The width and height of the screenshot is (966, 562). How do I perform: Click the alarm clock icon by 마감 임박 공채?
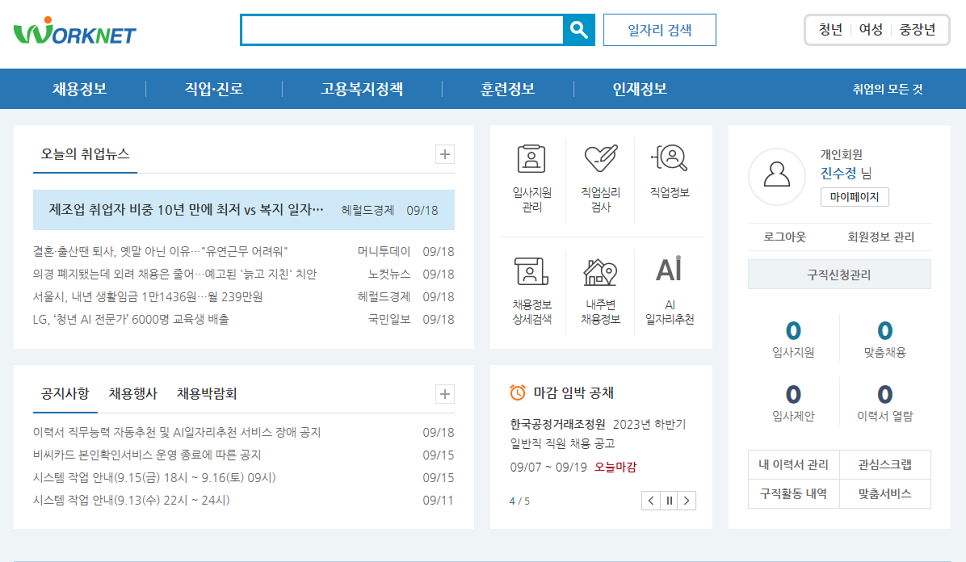(x=518, y=393)
